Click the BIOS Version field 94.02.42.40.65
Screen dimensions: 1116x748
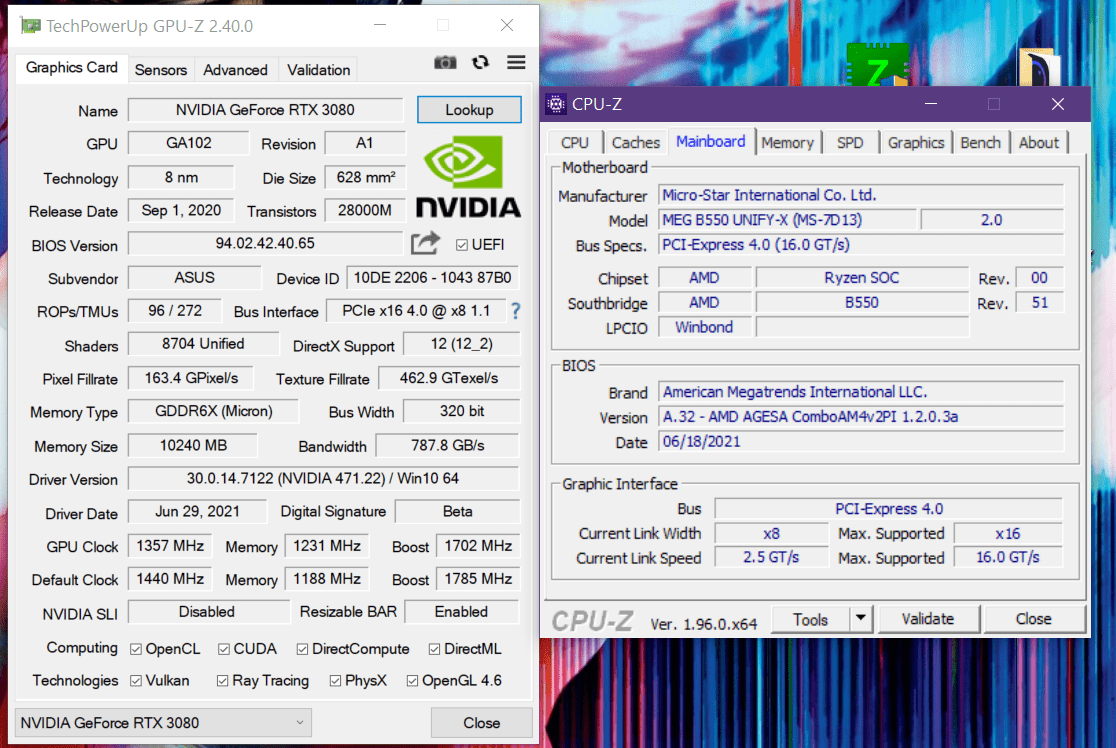265,243
